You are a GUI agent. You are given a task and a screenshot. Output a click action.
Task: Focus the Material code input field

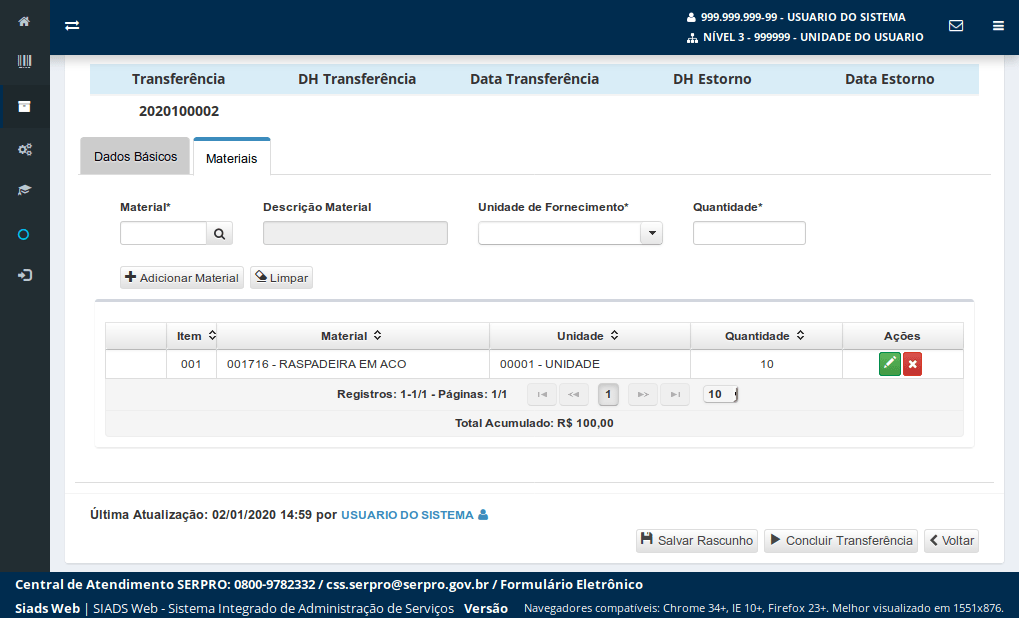[x=164, y=233]
